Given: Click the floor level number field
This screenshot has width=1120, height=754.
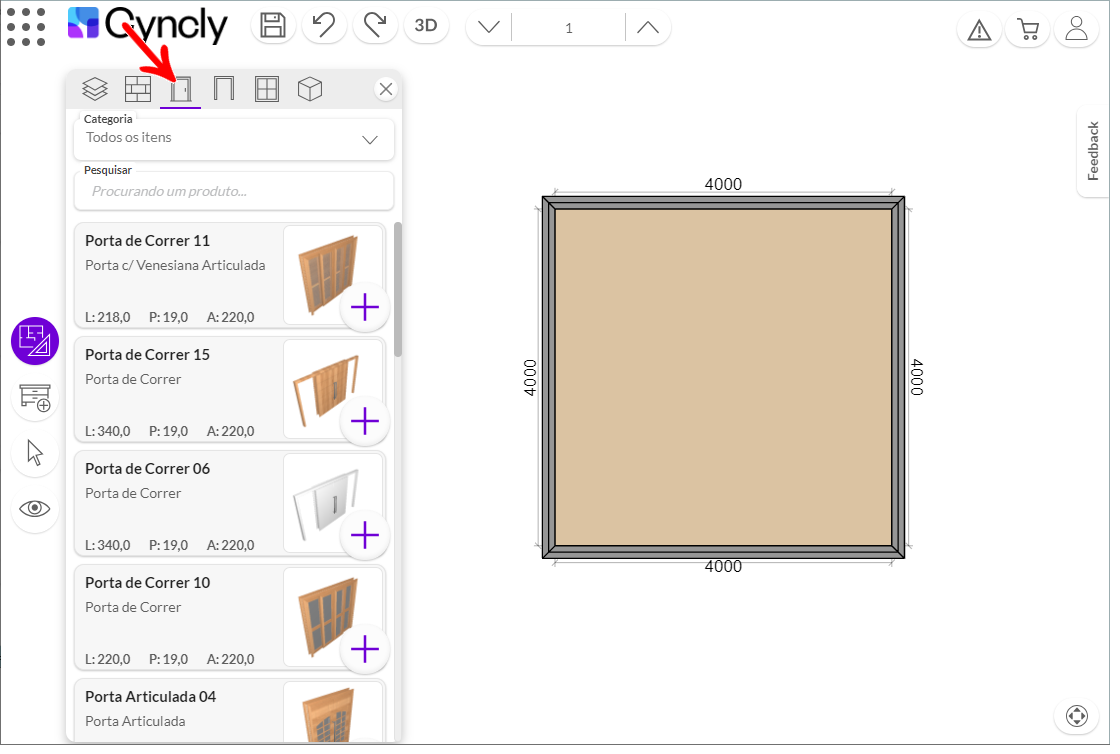Looking at the screenshot, I should pos(569,28).
